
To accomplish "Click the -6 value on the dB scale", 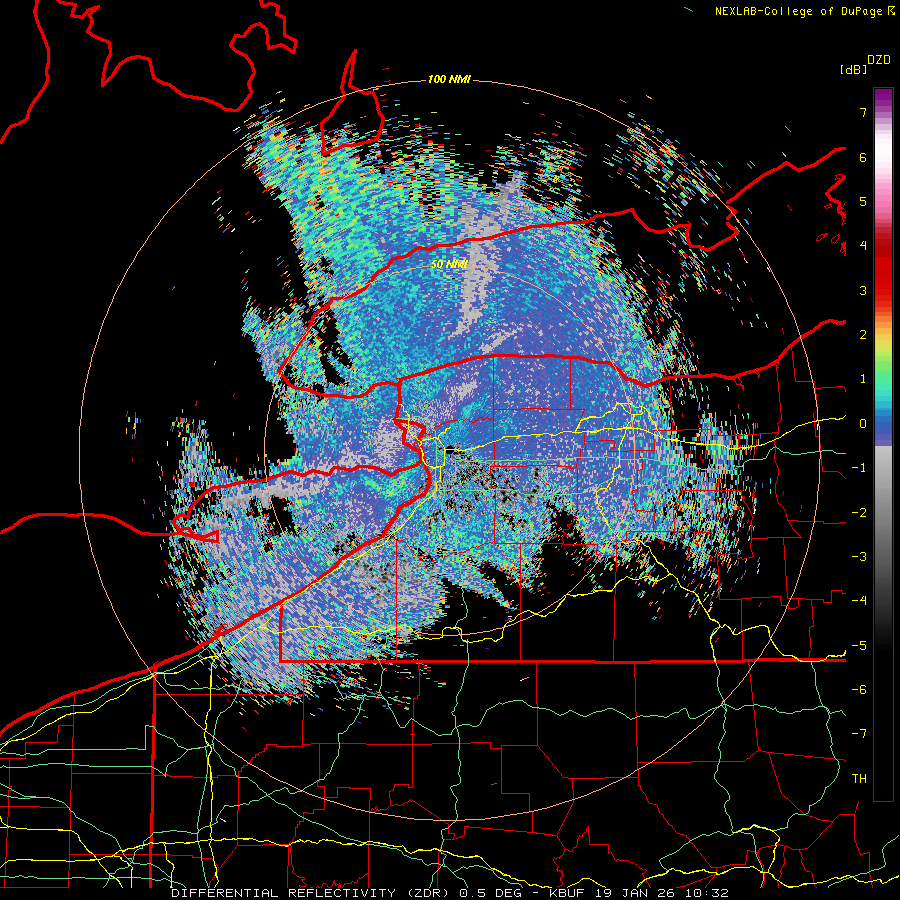I will [x=859, y=690].
